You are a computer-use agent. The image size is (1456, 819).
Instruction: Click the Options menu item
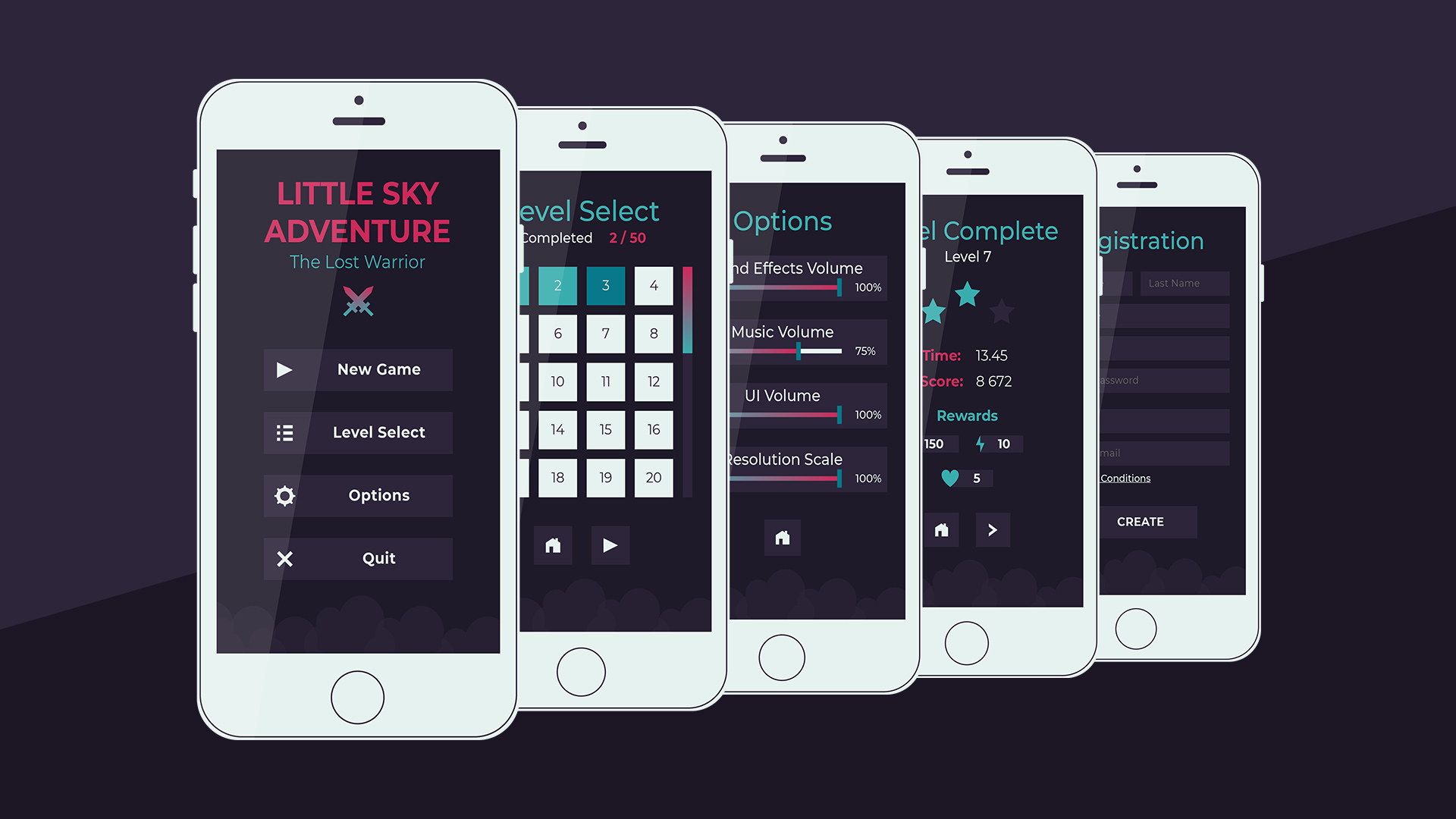tap(379, 495)
